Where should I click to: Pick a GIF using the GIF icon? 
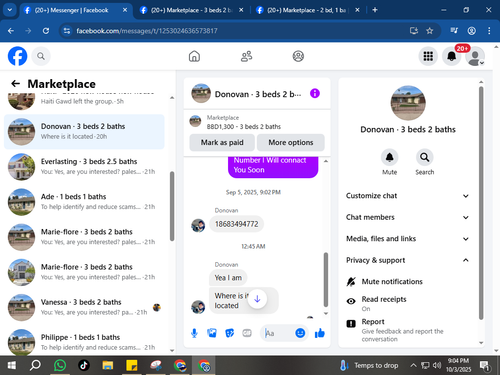click(x=247, y=333)
